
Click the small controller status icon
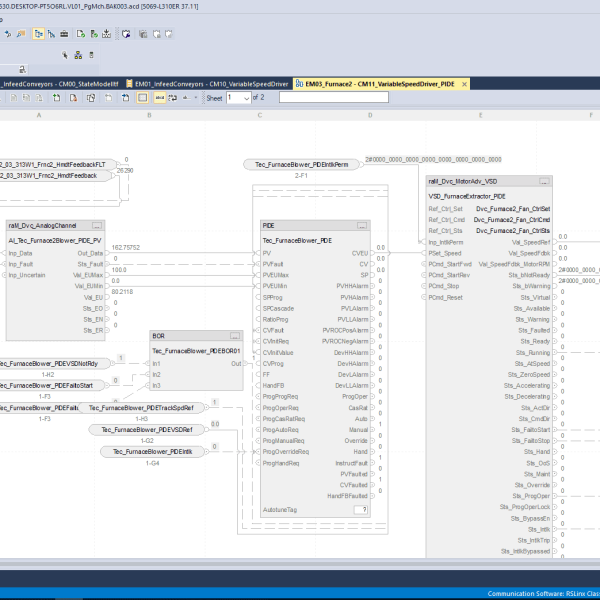(x=91, y=55)
